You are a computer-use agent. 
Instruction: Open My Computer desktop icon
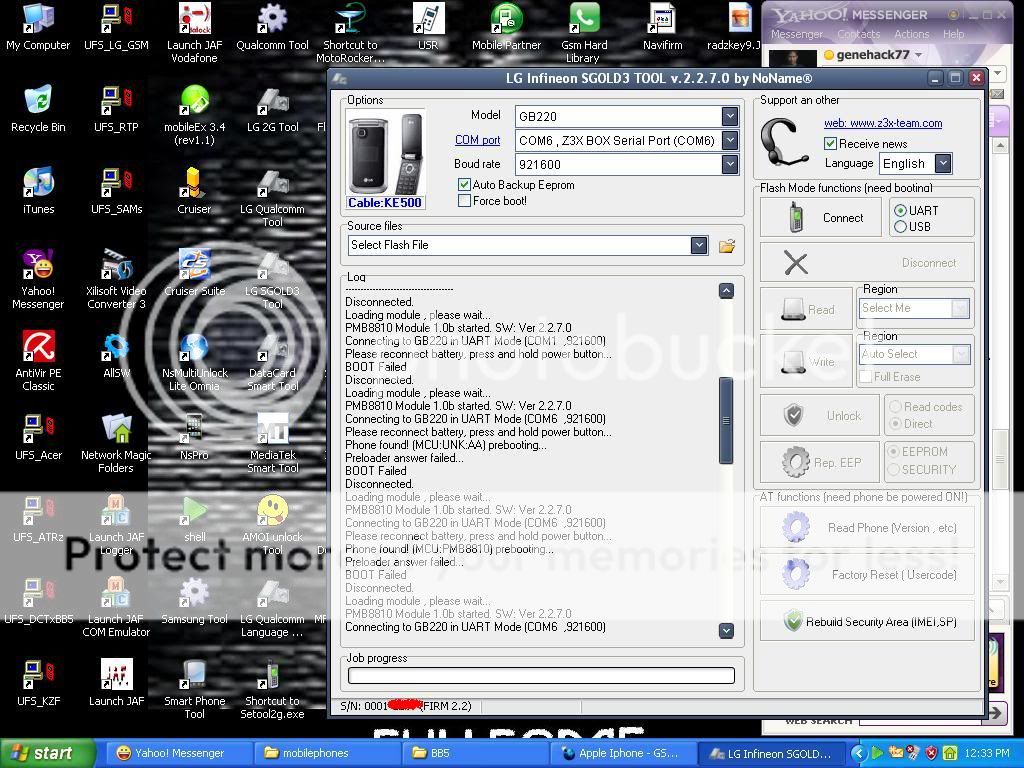coord(38,27)
